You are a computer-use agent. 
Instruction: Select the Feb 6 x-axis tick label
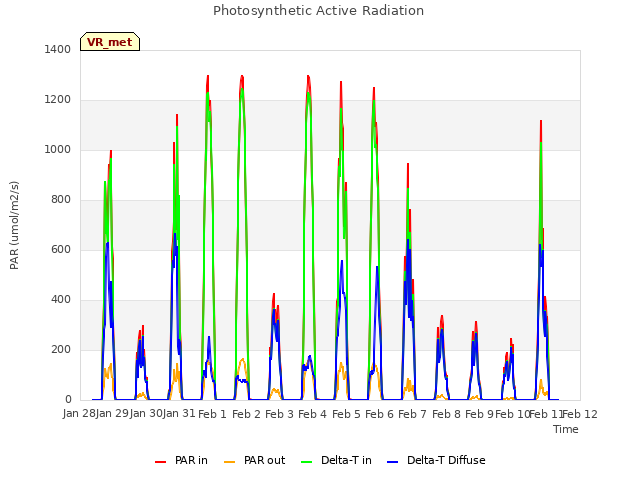click(379, 414)
